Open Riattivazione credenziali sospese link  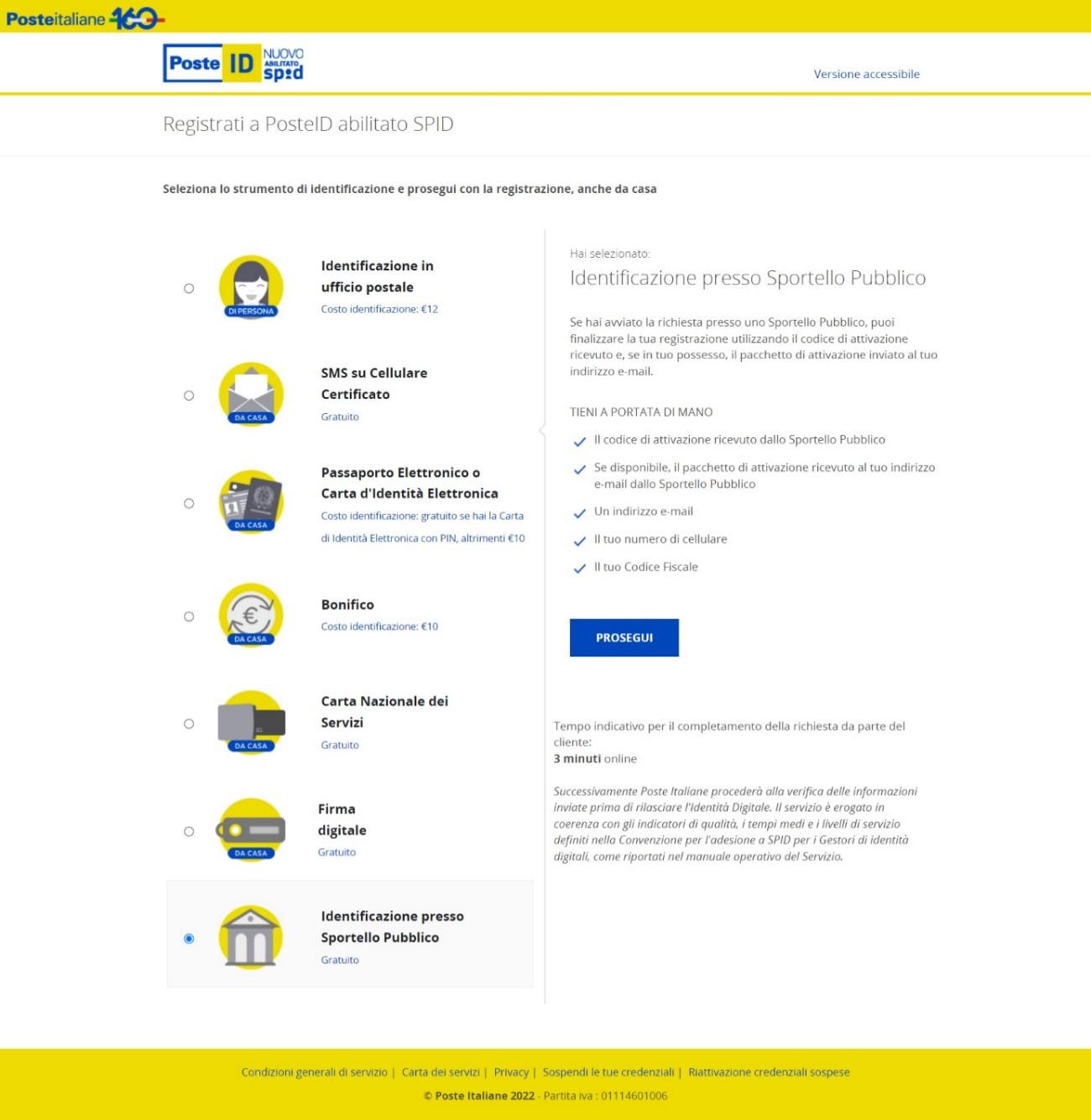769,1072
